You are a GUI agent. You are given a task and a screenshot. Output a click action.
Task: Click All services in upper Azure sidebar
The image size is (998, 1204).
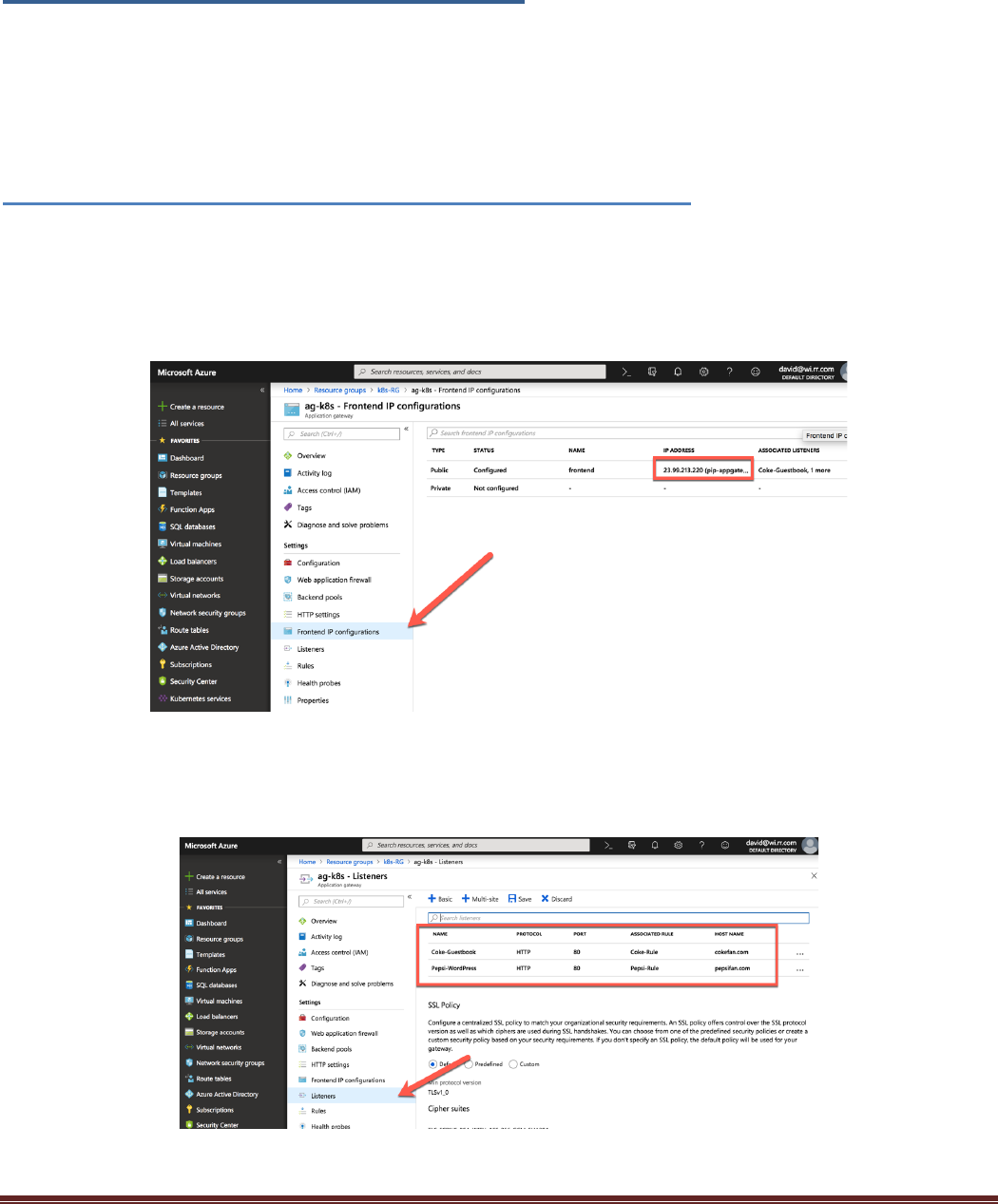click(186, 424)
